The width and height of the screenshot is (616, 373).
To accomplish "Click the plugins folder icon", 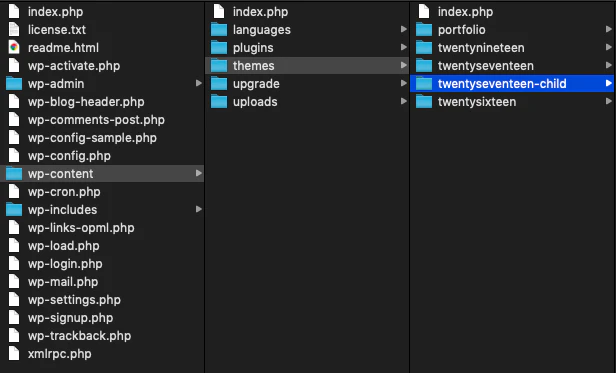I will tap(219, 48).
